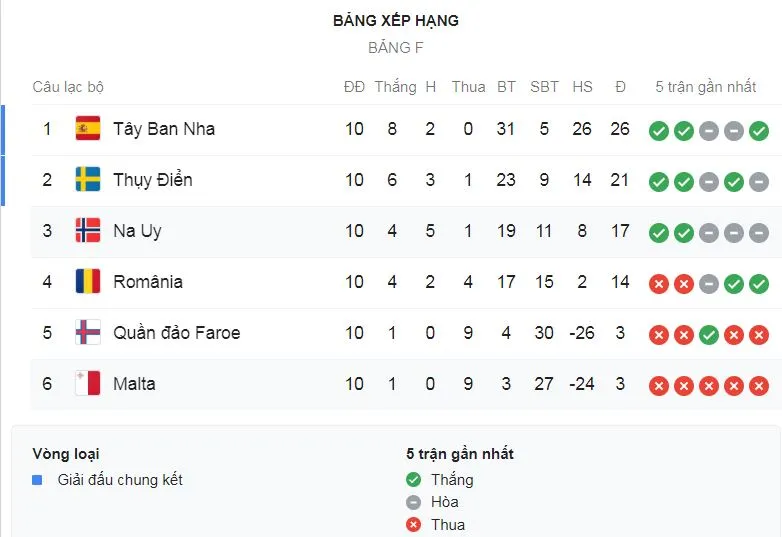Viewport: 782px width, 537px height.
Task: Click the green Thắng legend icon
Action: [414, 480]
